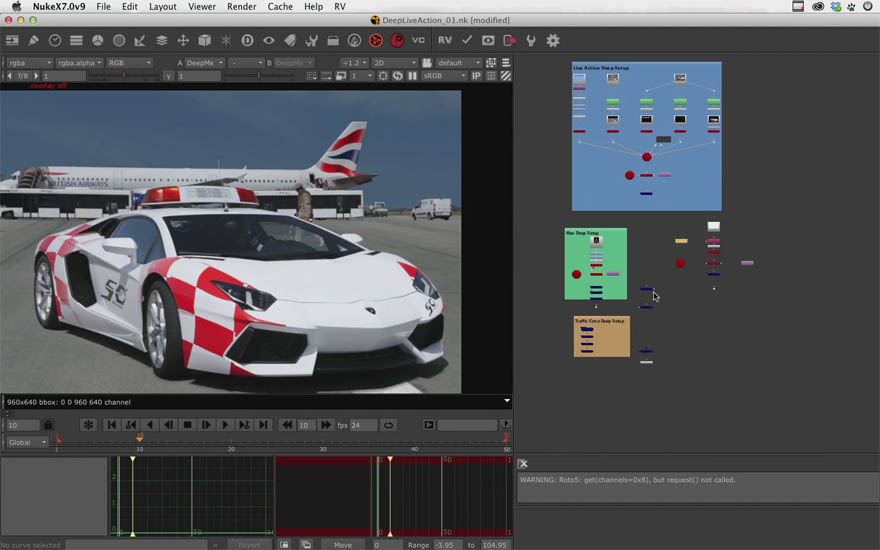Open the Edit menu

130,7
